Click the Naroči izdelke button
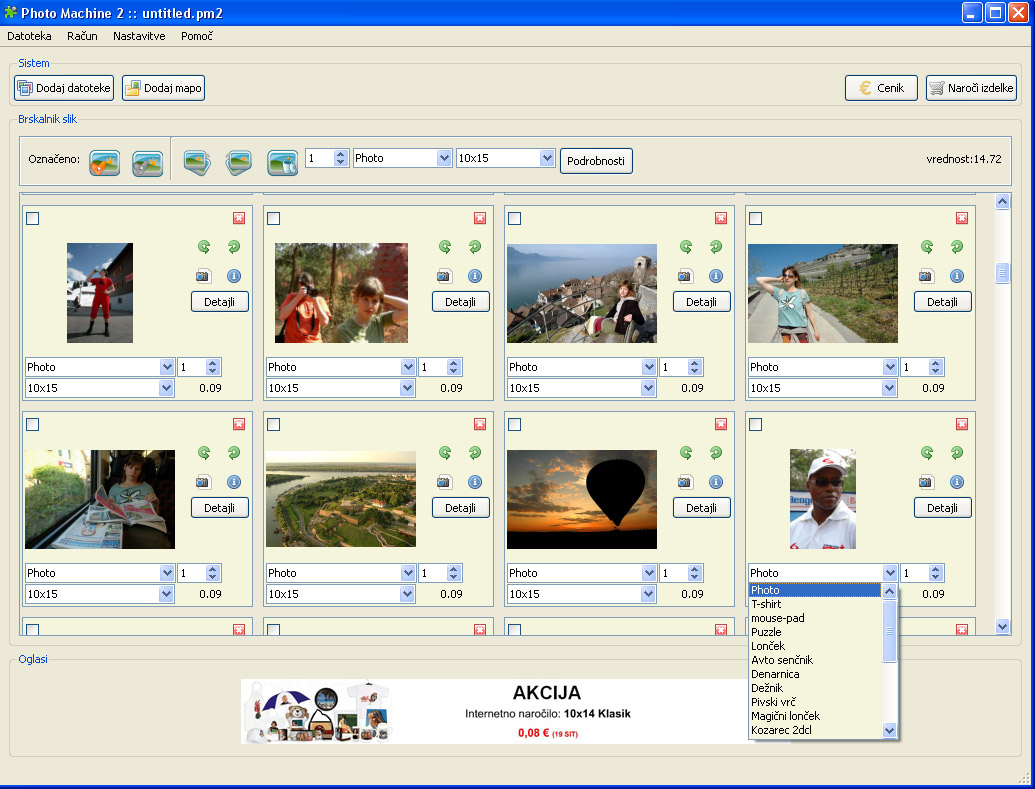The image size is (1035, 789). tap(970, 88)
